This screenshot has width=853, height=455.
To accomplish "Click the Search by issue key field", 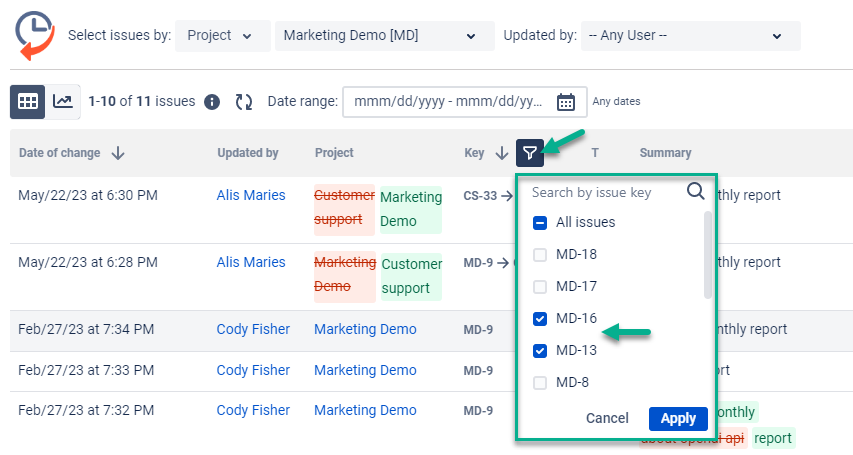I will point(605,192).
